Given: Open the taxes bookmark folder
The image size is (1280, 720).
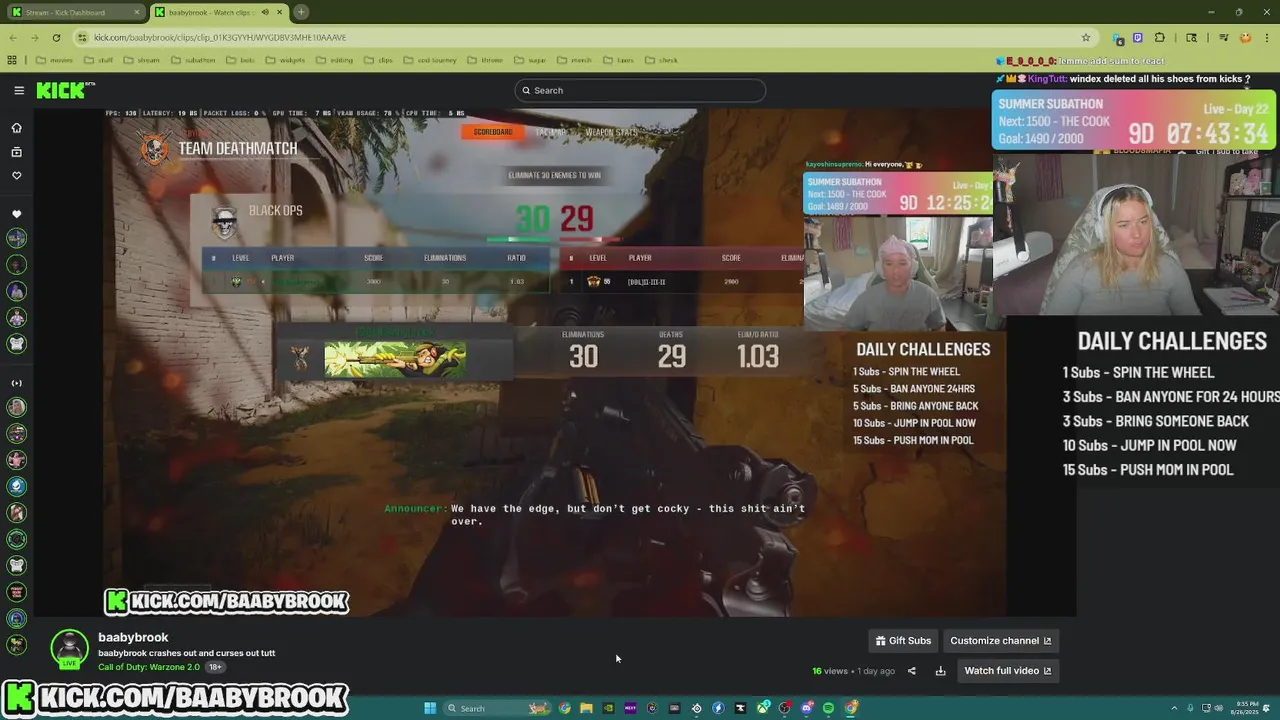Looking at the screenshot, I should coord(618,60).
